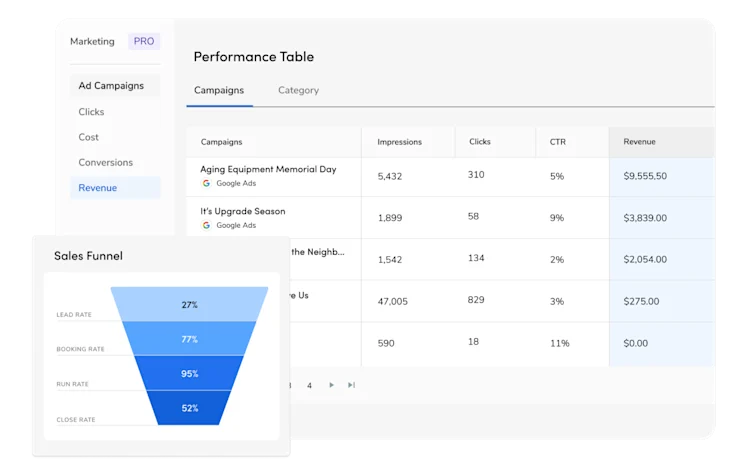
Task: Go to page 4
Action: [309, 385]
